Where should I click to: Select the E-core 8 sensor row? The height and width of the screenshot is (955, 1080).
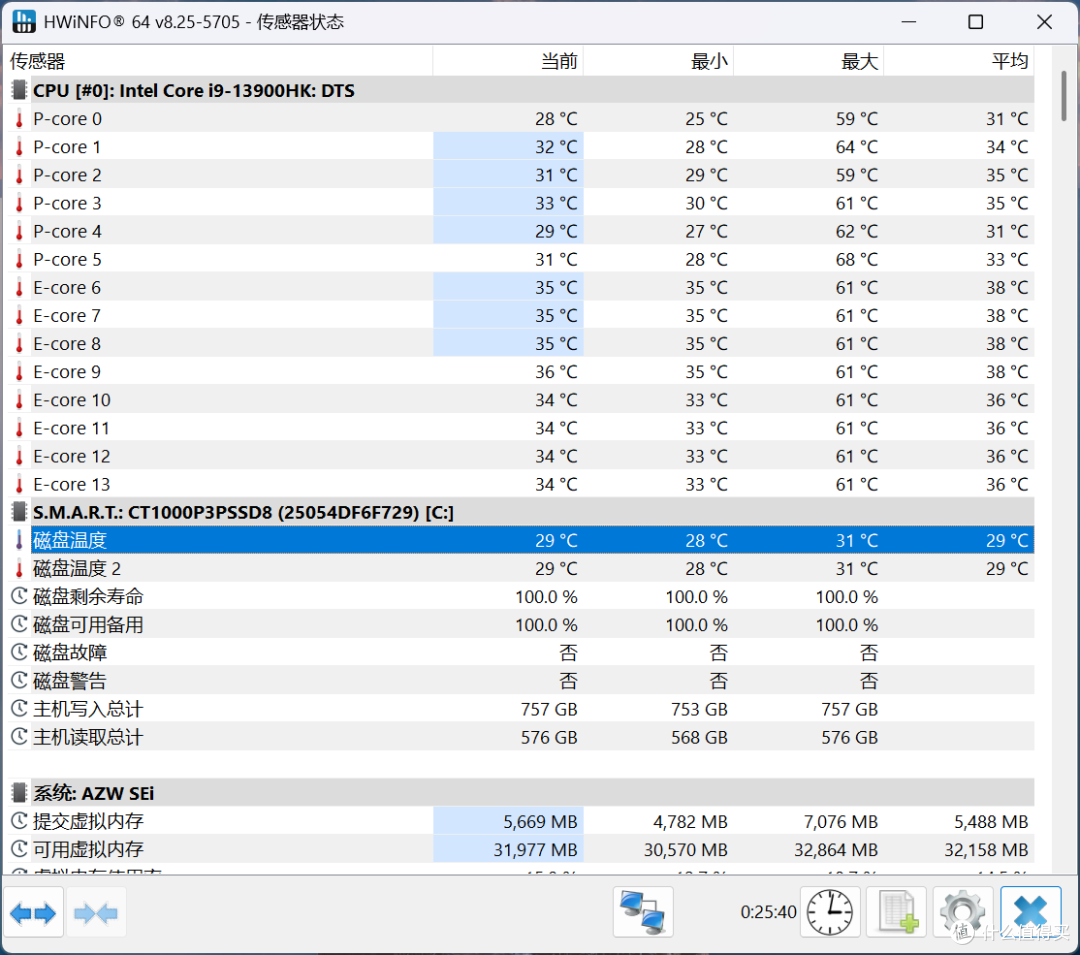tap(520, 344)
